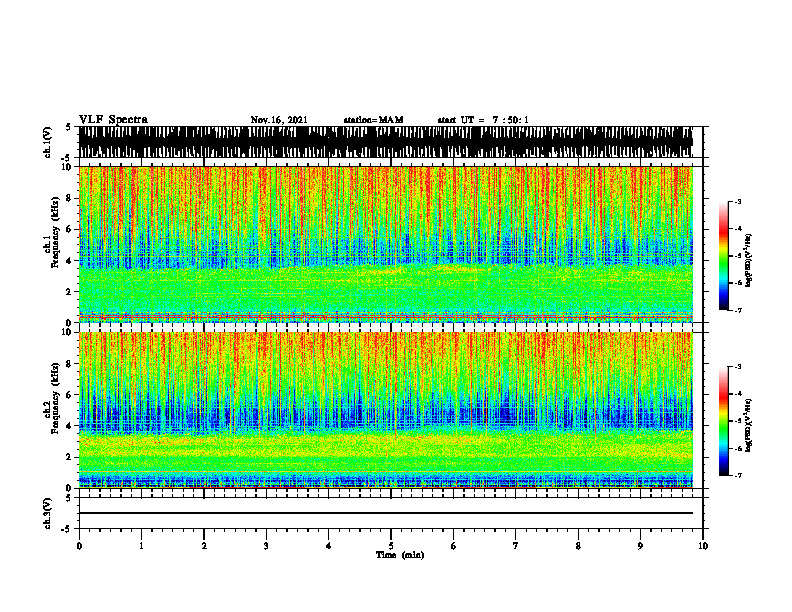
Task: Click time axis tick label '1'
Action: tap(141, 546)
